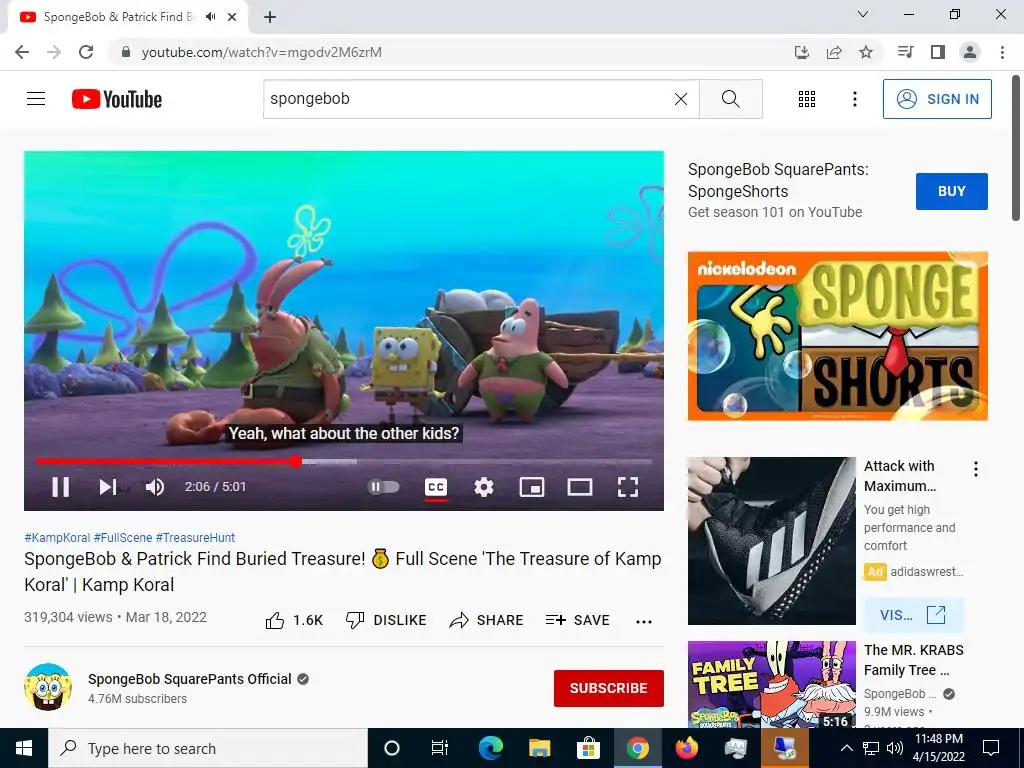
Task: Share this page icon in address bar
Action: (834, 52)
